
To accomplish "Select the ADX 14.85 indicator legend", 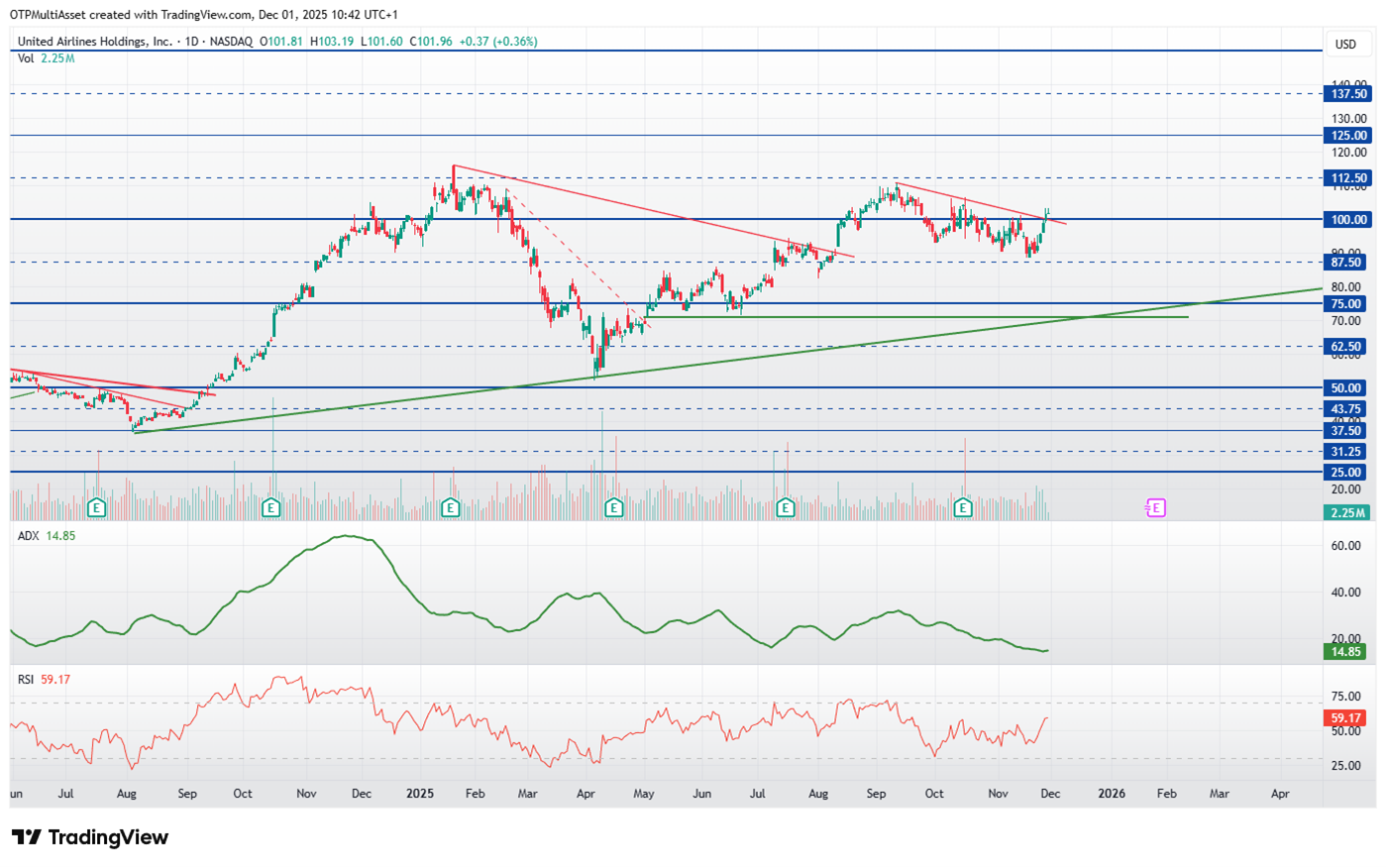I will point(47,536).
